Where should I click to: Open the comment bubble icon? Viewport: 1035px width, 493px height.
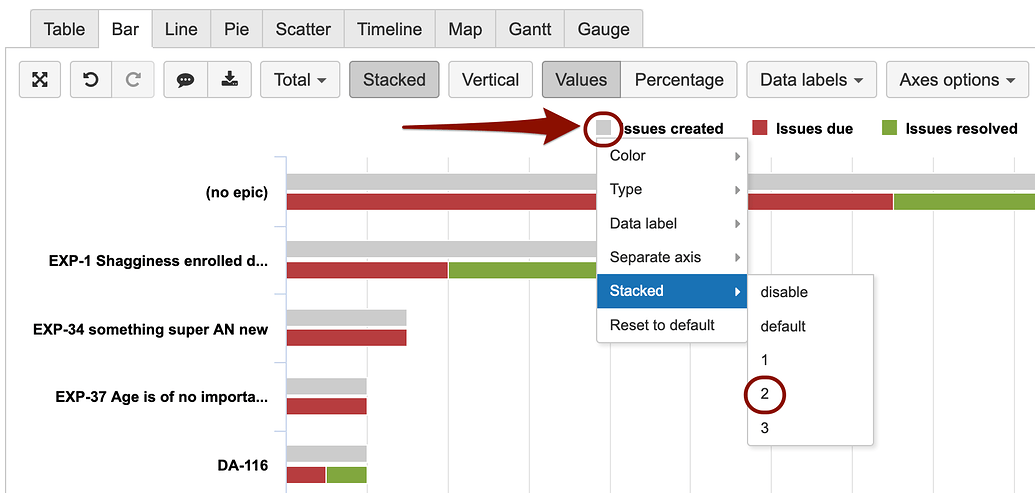[x=185, y=80]
